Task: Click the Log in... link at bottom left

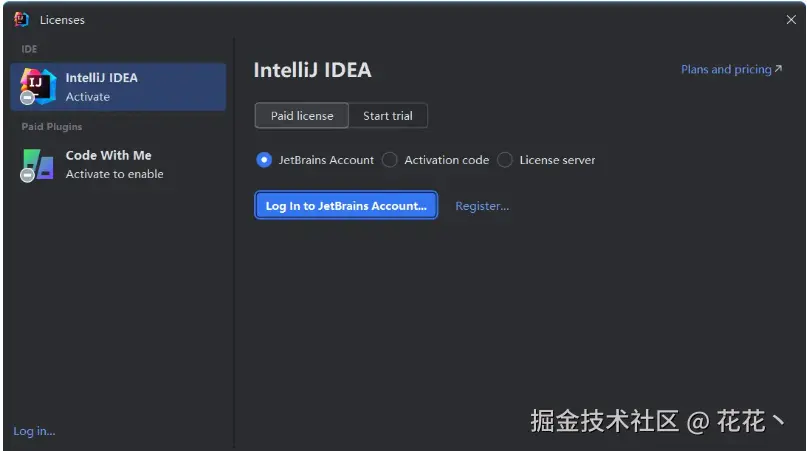Action: tap(34, 431)
